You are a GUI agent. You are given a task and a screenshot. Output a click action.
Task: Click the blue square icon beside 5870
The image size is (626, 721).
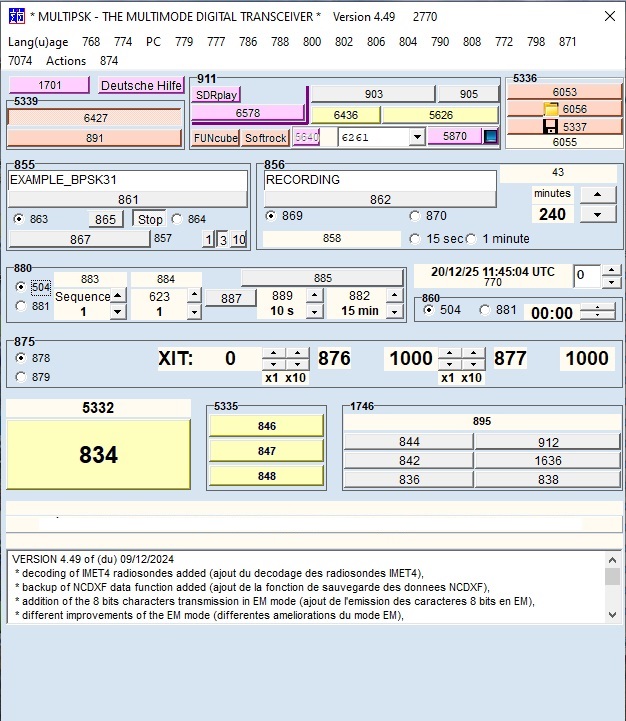491,137
